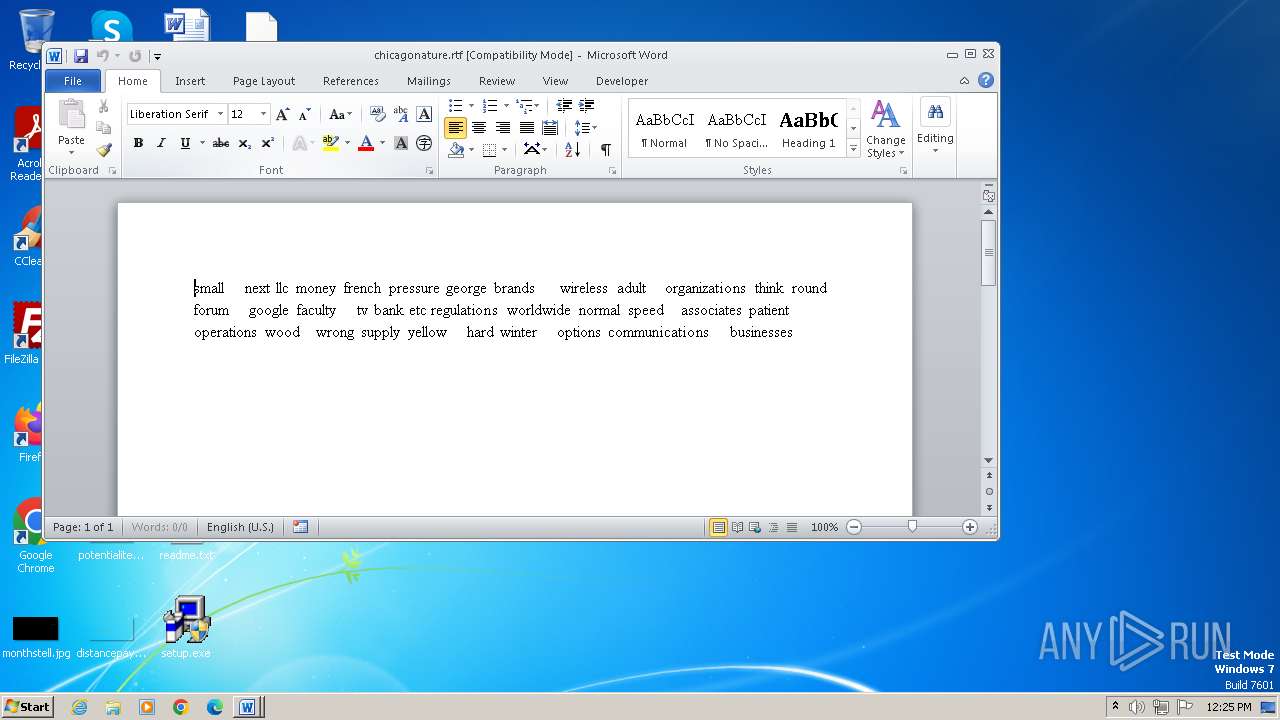Expand the Styles gallery More arrow
This screenshot has height=720, width=1280.
pyautogui.click(x=853, y=149)
